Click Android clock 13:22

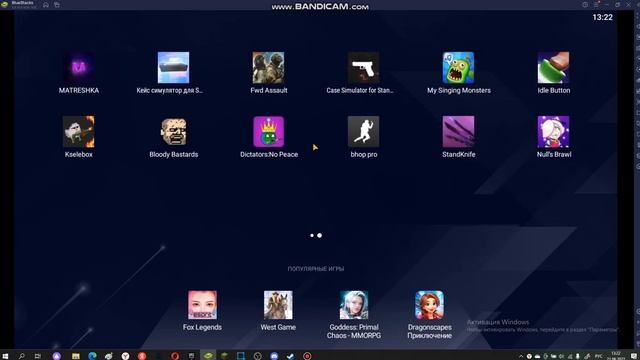tap(602, 17)
